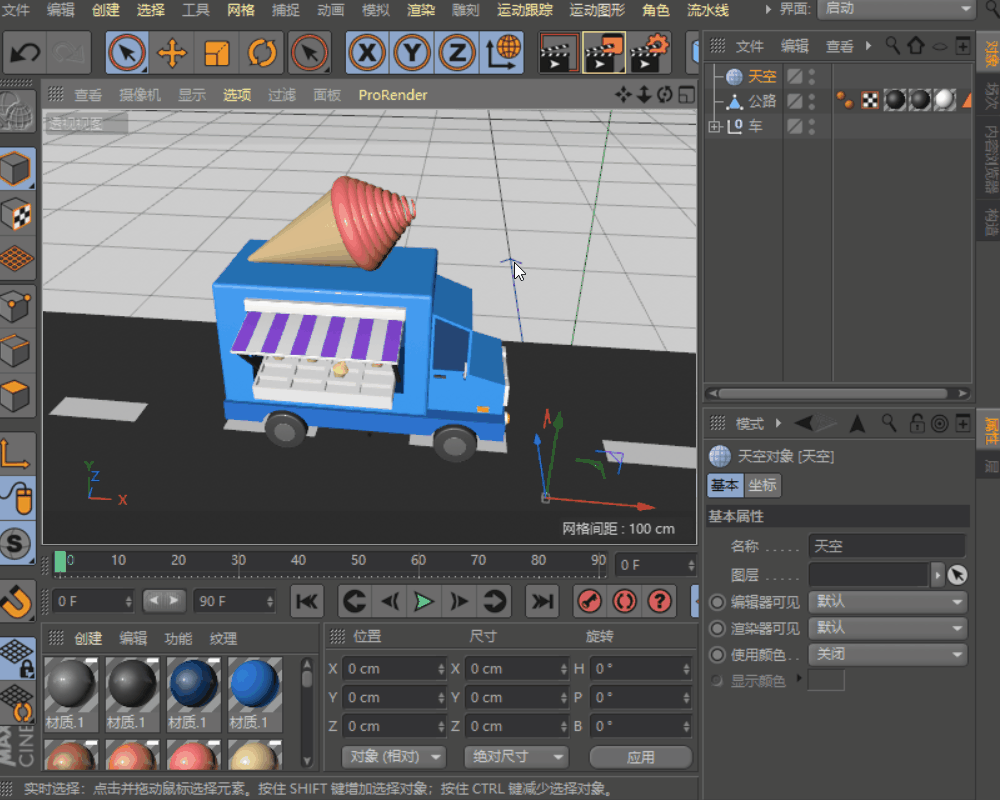Open the ProRender viewport menu

click(x=393, y=95)
